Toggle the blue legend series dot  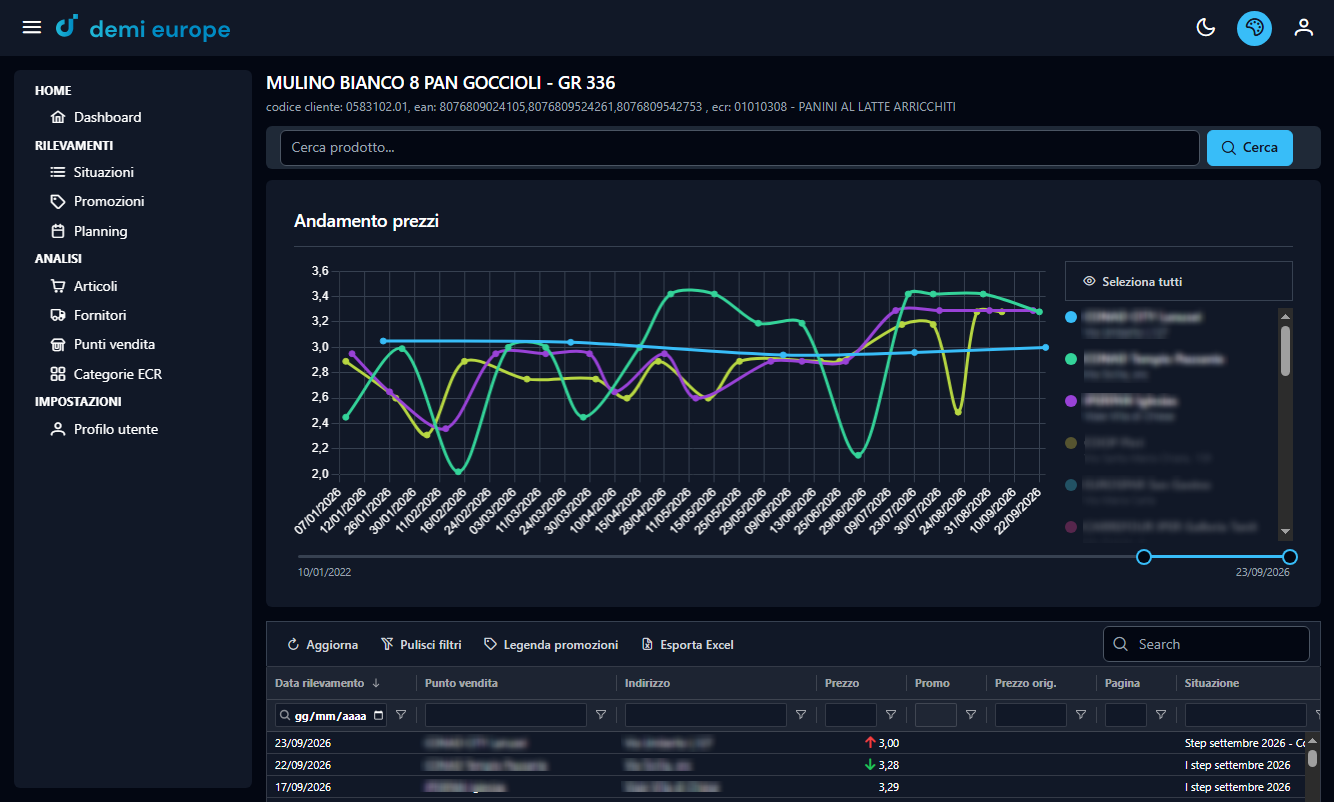(x=1071, y=317)
